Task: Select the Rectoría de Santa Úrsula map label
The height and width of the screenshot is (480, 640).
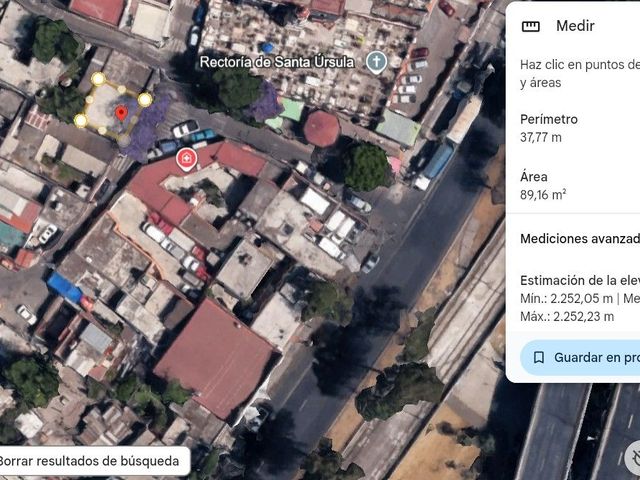Action: 277,62
